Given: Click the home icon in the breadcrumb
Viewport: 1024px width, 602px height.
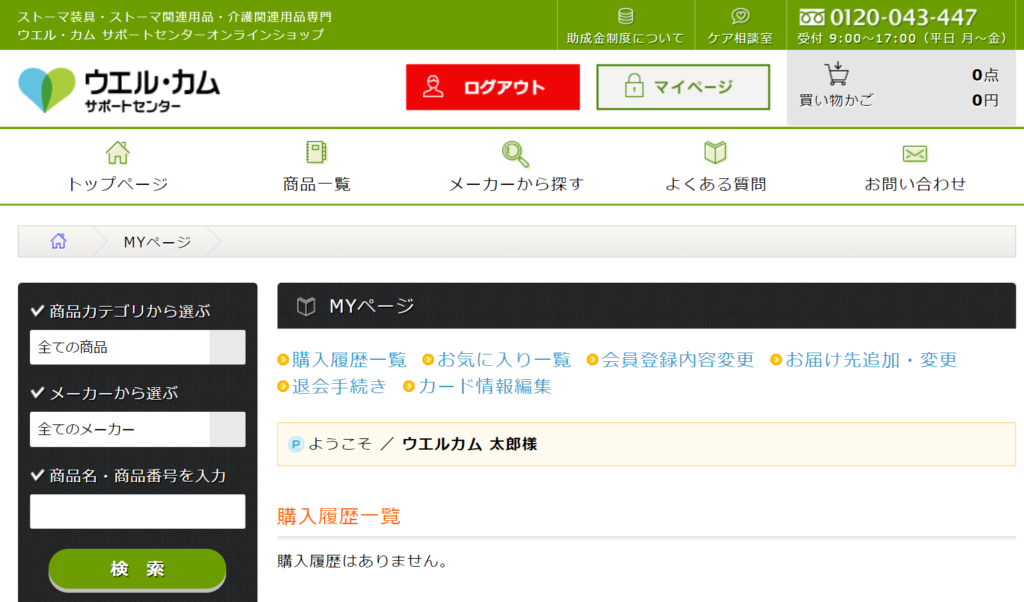Looking at the screenshot, I should coord(58,241).
